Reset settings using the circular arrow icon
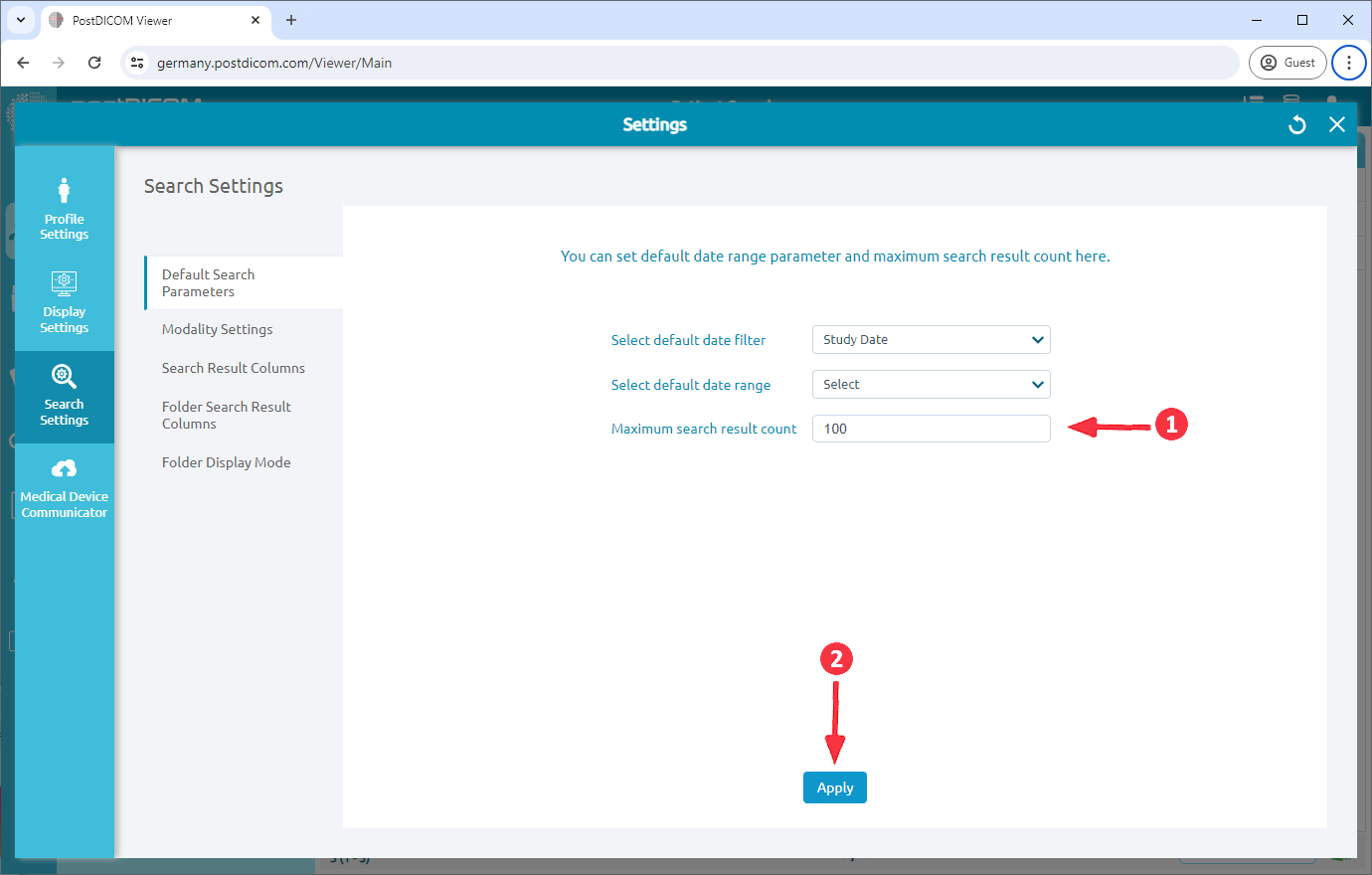The image size is (1372, 875). pos(1296,124)
